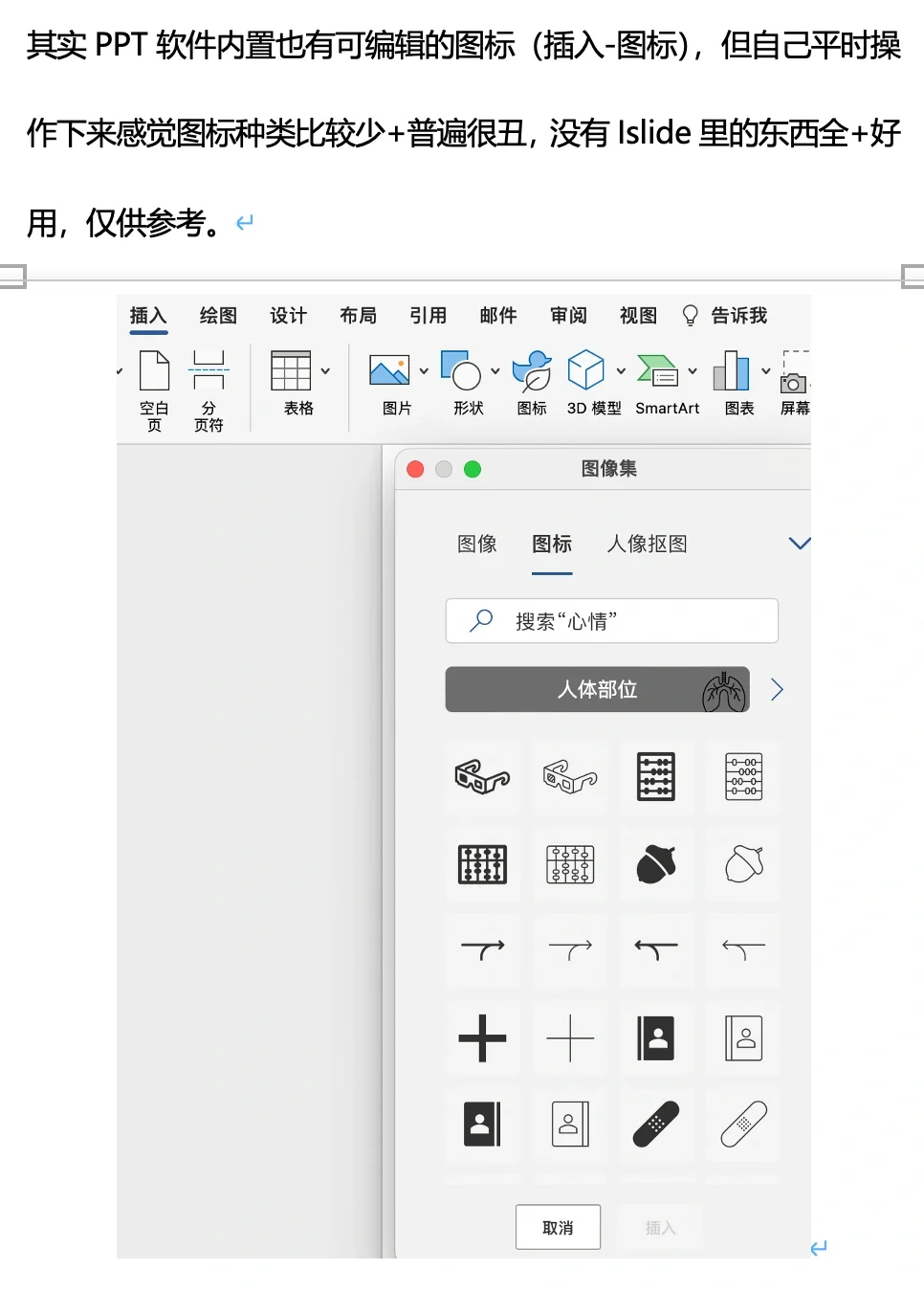Select the acorn outline icon thumbnail
This screenshot has height=1292, width=924.
pos(742,865)
